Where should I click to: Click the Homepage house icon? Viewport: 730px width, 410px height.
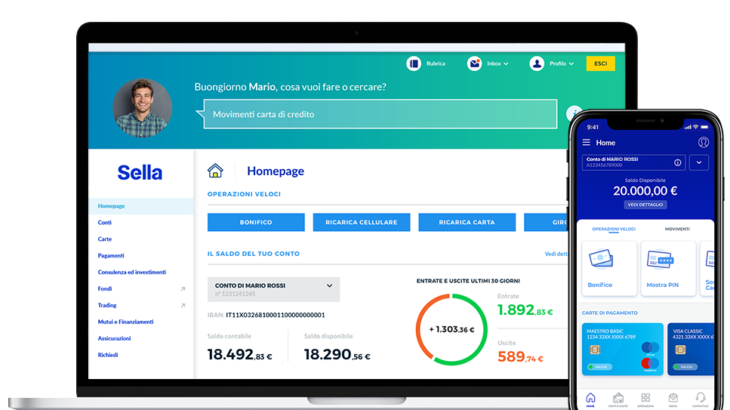pyautogui.click(x=215, y=171)
